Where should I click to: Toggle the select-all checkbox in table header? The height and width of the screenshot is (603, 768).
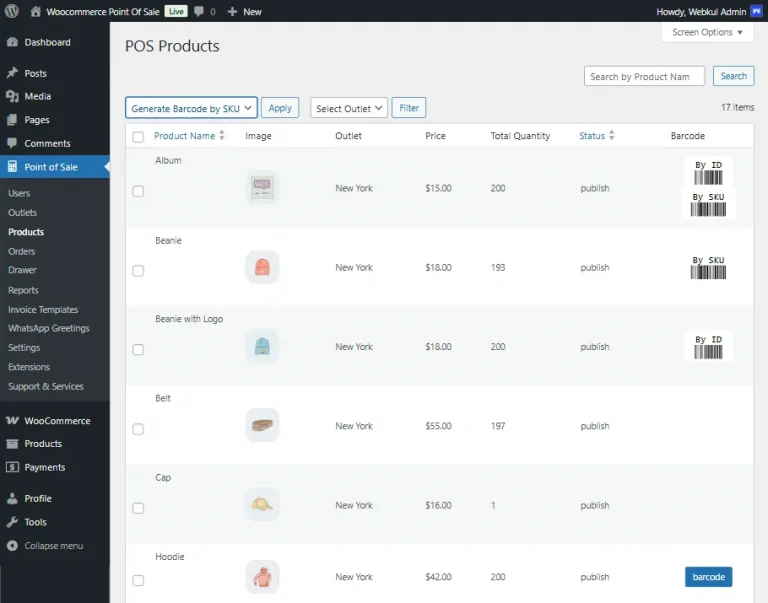(138, 137)
